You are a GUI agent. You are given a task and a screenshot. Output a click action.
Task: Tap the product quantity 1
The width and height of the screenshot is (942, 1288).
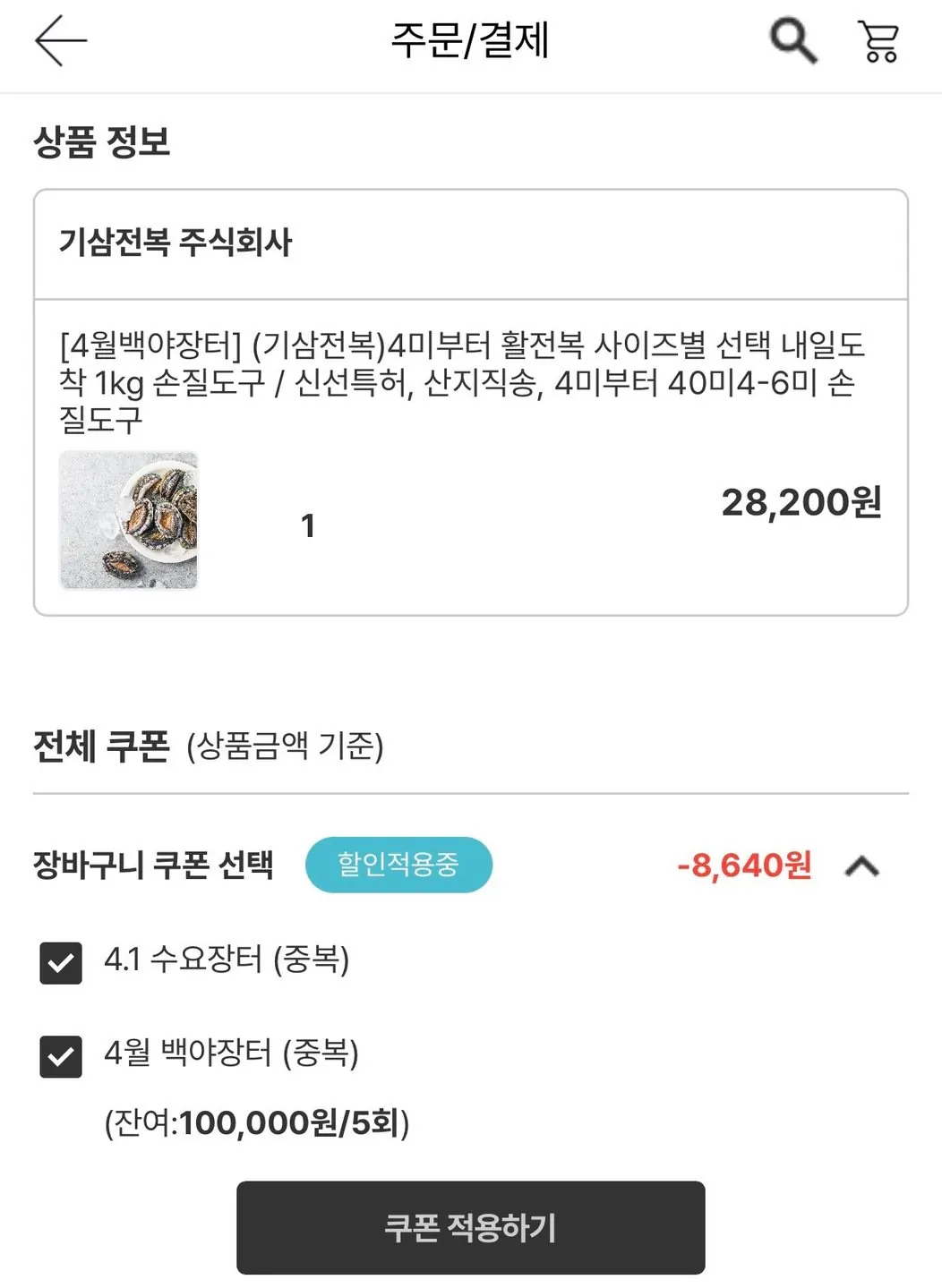(x=308, y=526)
